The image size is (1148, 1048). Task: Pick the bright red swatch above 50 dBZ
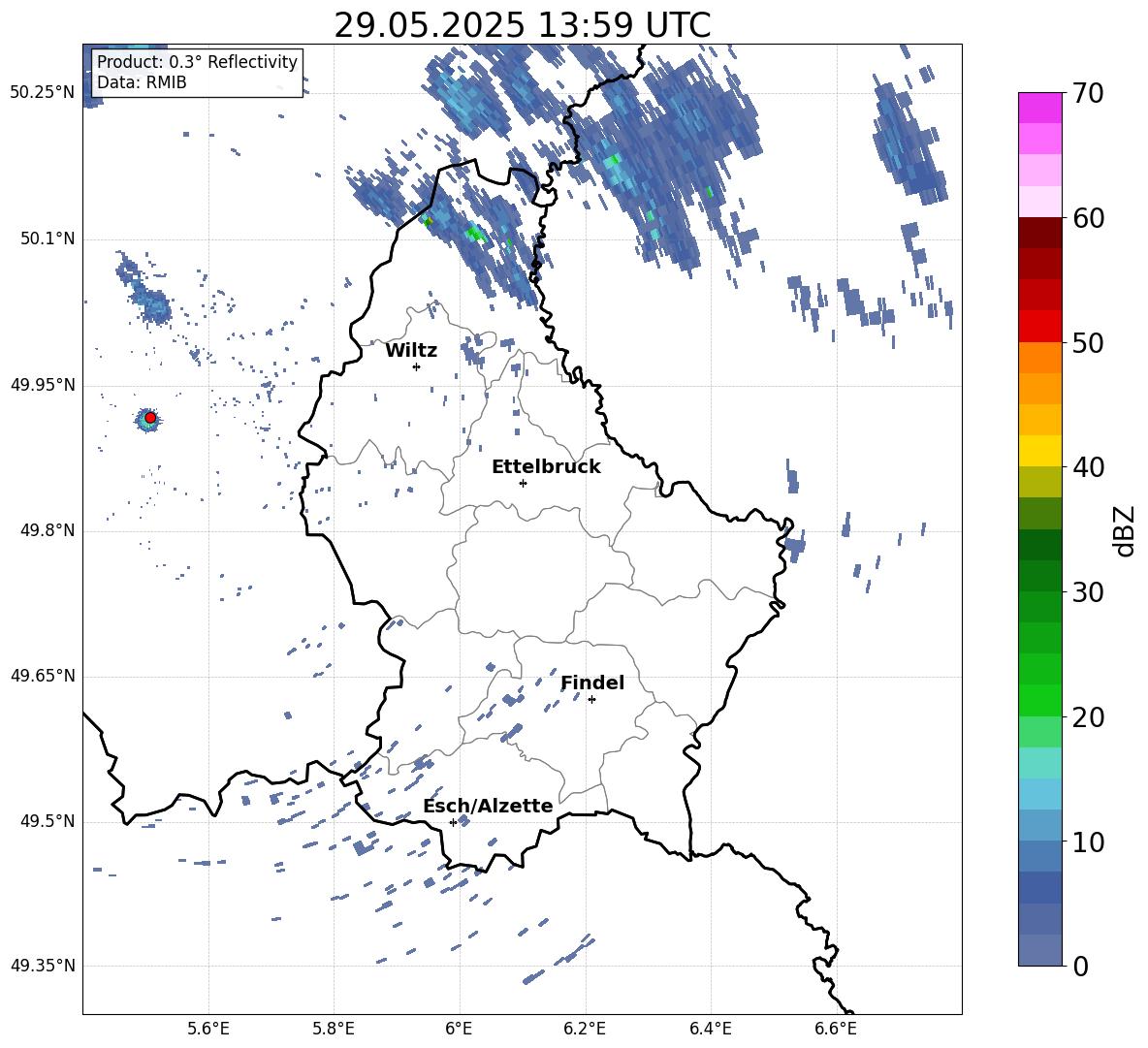1040,327
